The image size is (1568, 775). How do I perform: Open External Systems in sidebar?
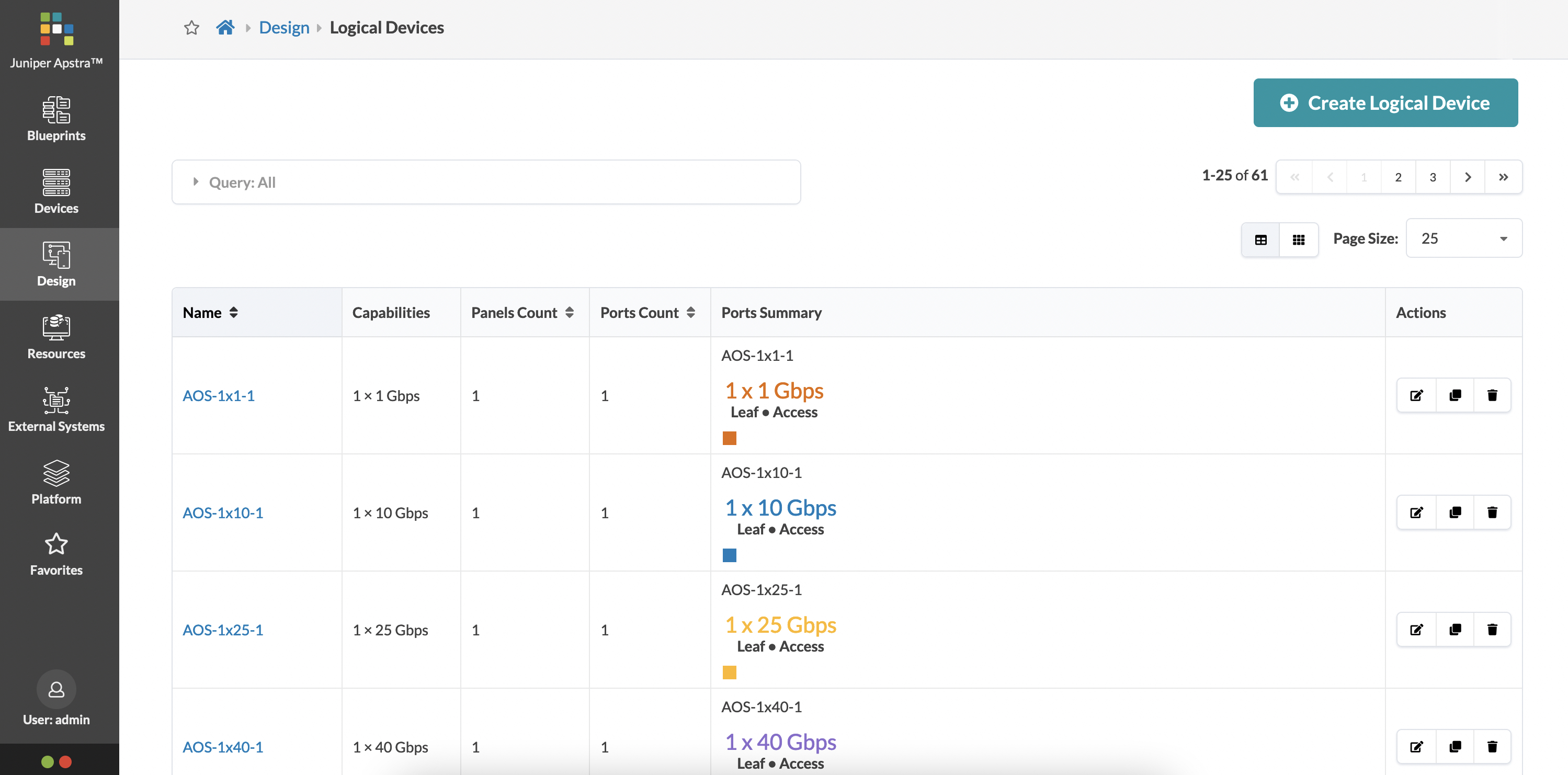coord(56,409)
